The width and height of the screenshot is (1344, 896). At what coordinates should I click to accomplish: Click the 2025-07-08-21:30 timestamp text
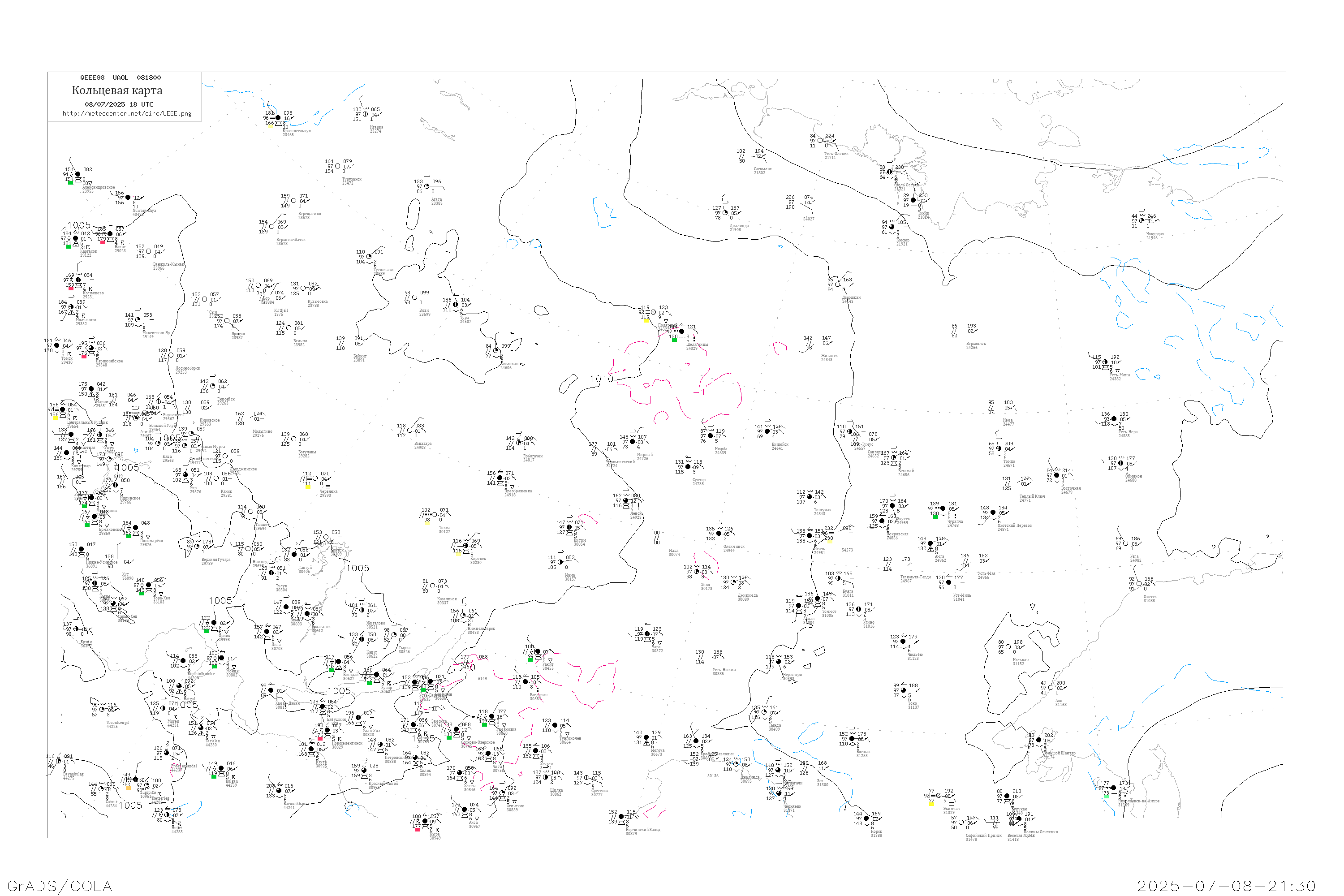click(1226, 886)
